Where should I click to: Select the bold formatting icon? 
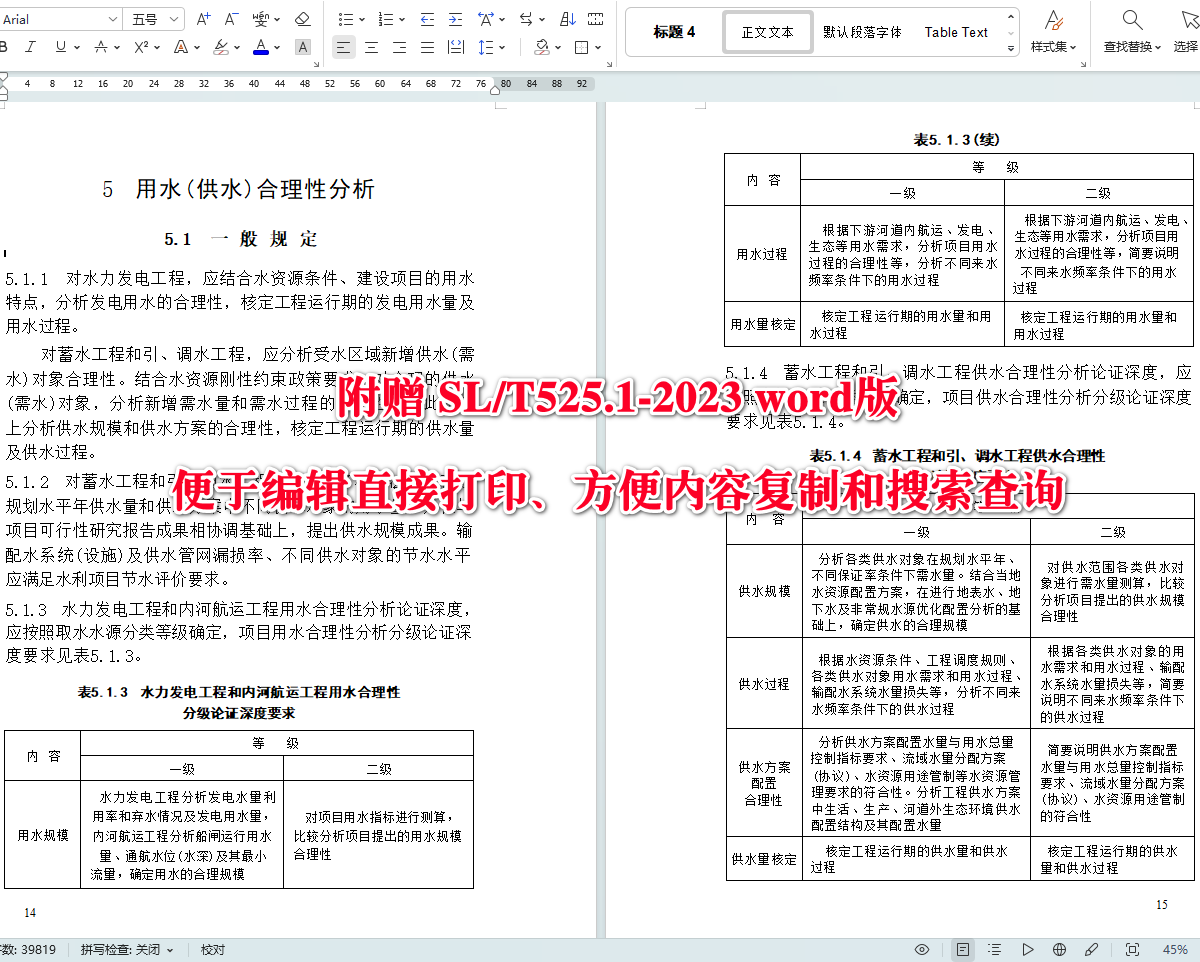6,47
